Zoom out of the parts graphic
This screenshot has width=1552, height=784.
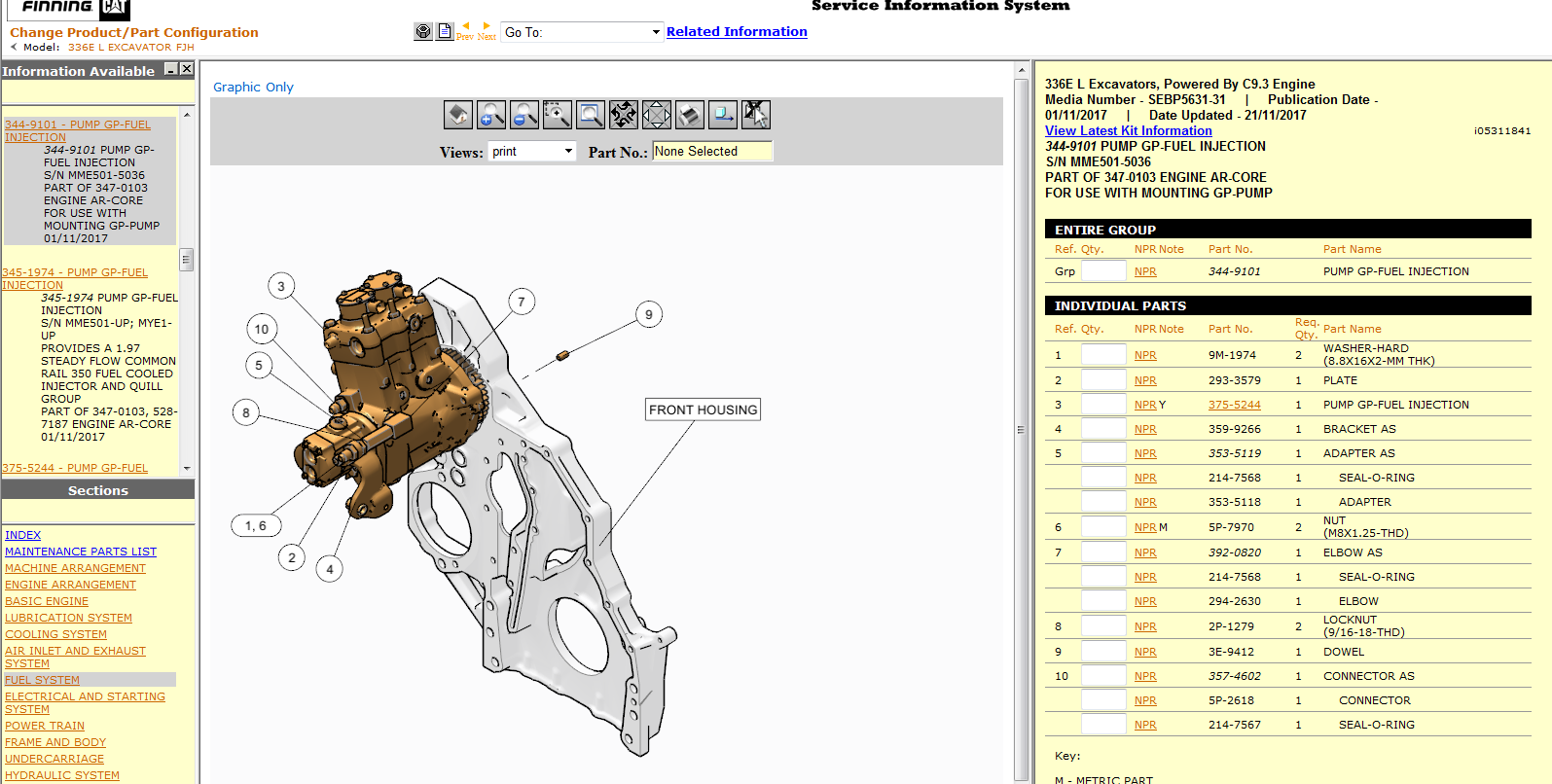[x=523, y=115]
